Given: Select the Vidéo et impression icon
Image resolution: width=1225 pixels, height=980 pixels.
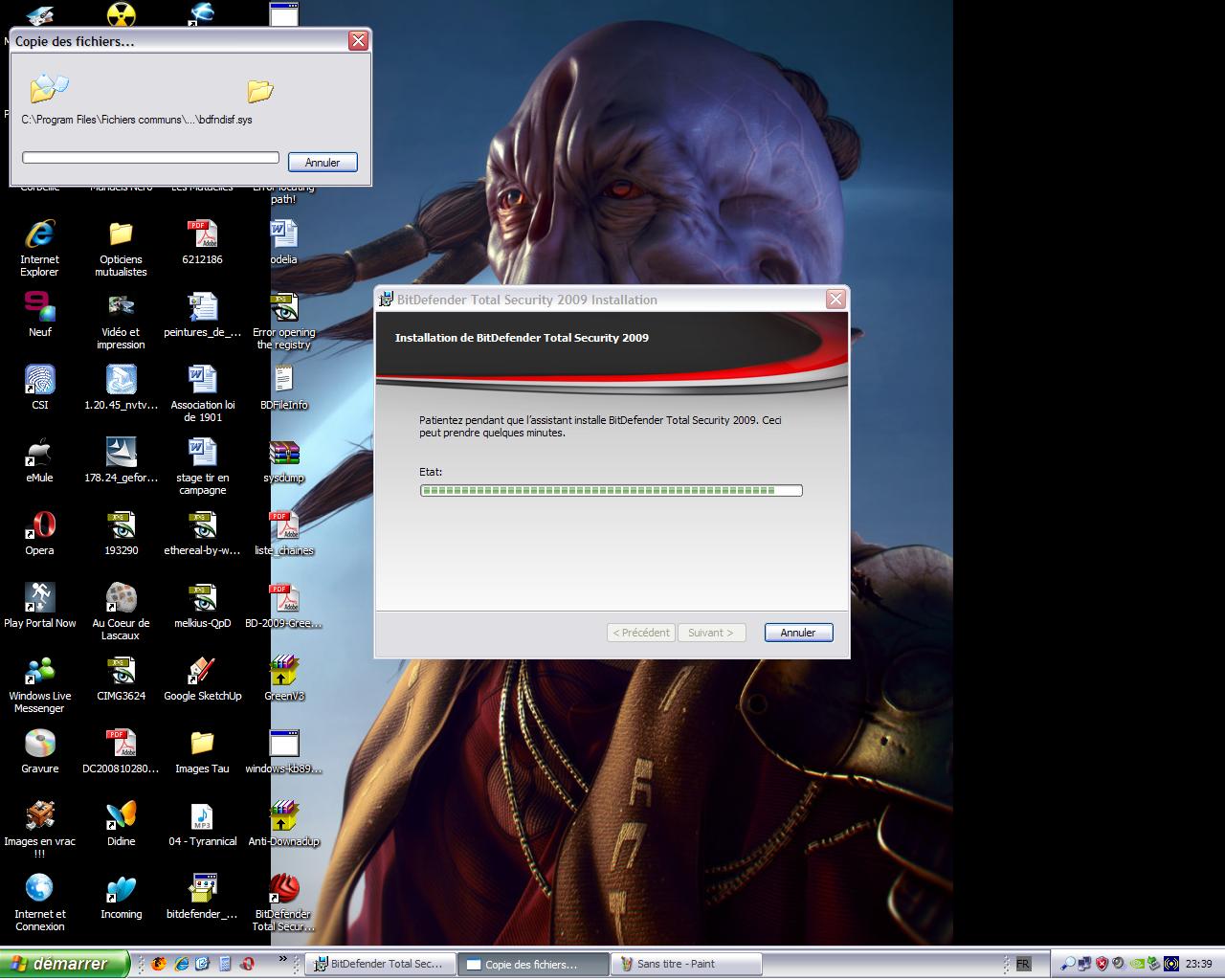Looking at the screenshot, I should point(121,321).
